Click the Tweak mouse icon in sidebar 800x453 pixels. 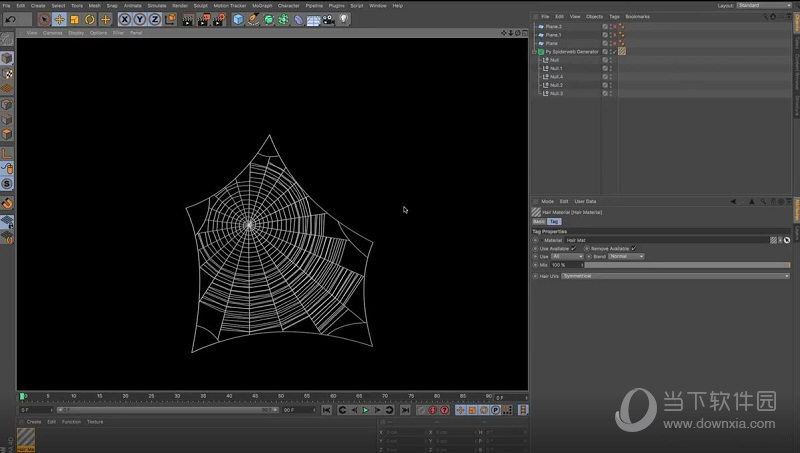(7, 168)
